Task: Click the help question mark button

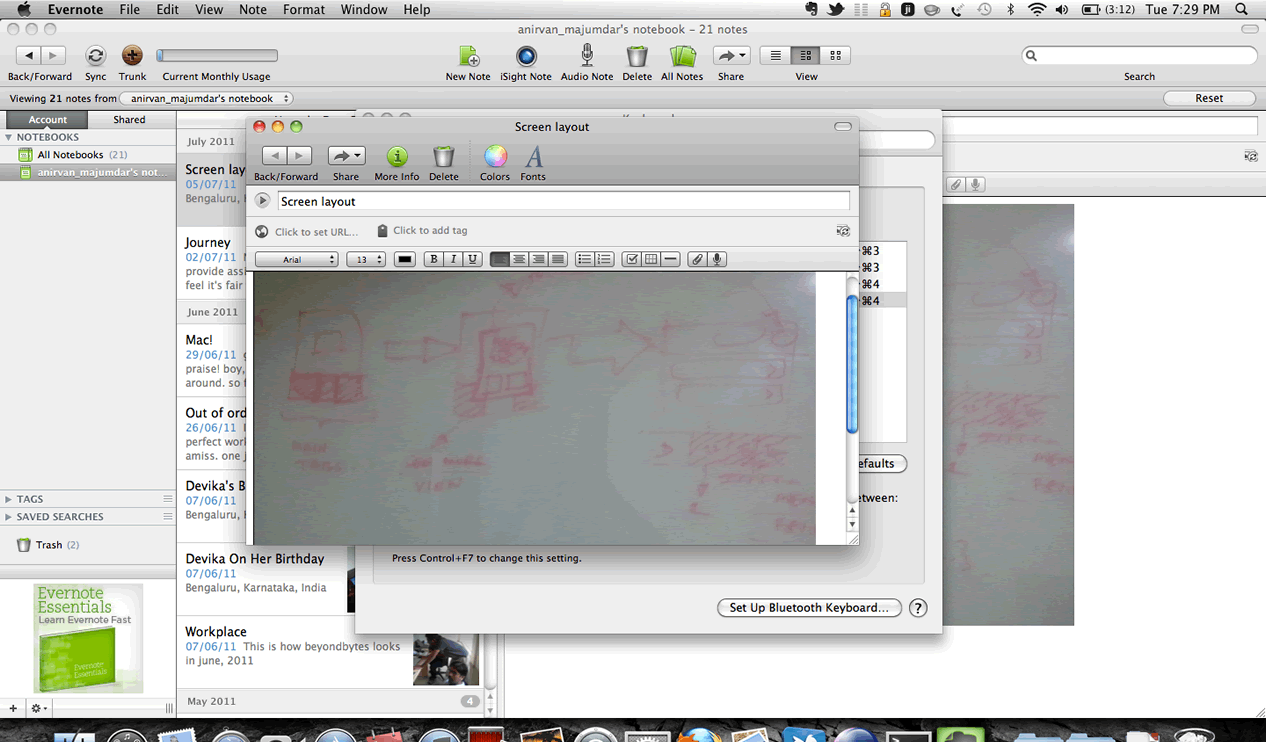Action: tap(918, 607)
